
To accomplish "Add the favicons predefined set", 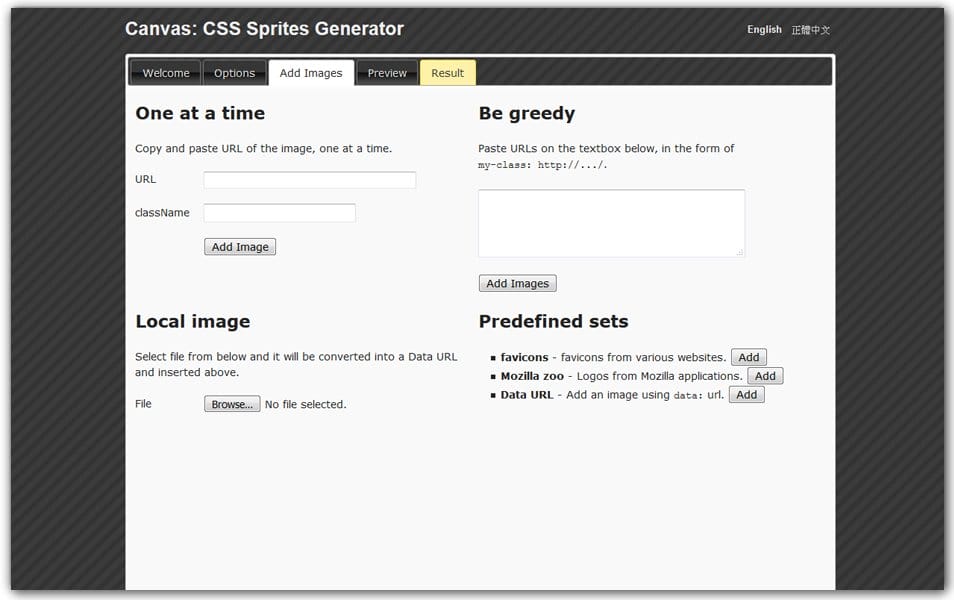I will [749, 357].
